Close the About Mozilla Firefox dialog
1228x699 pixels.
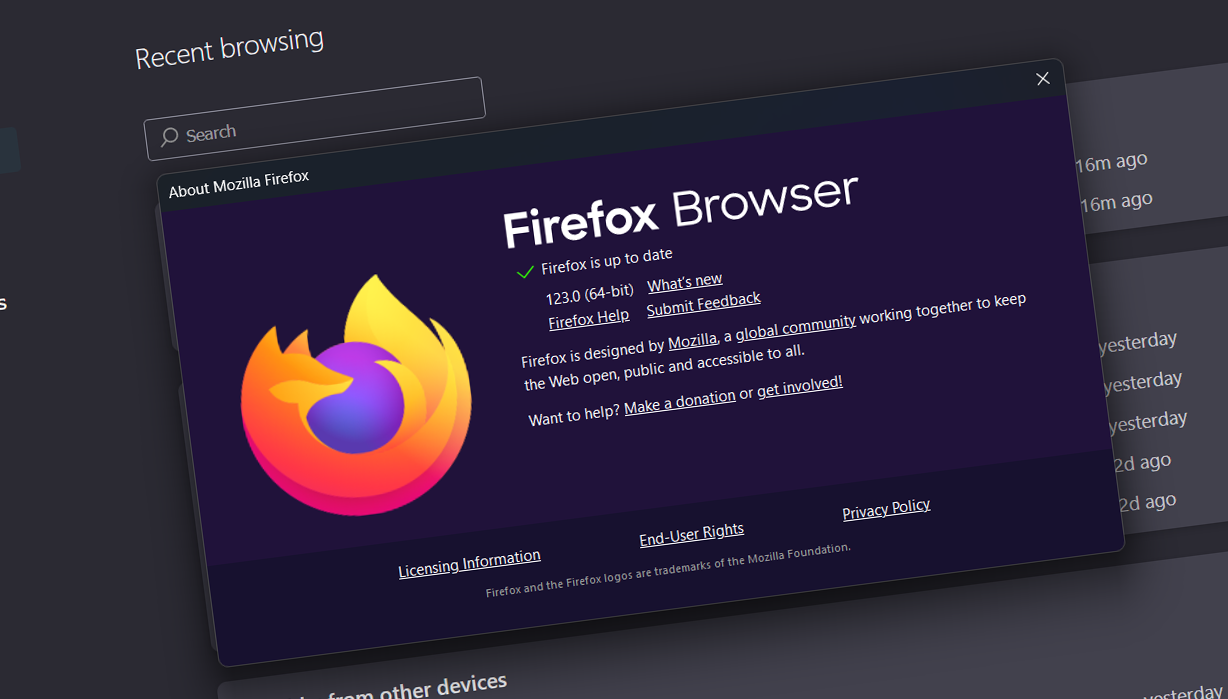tap(1043, 79)
